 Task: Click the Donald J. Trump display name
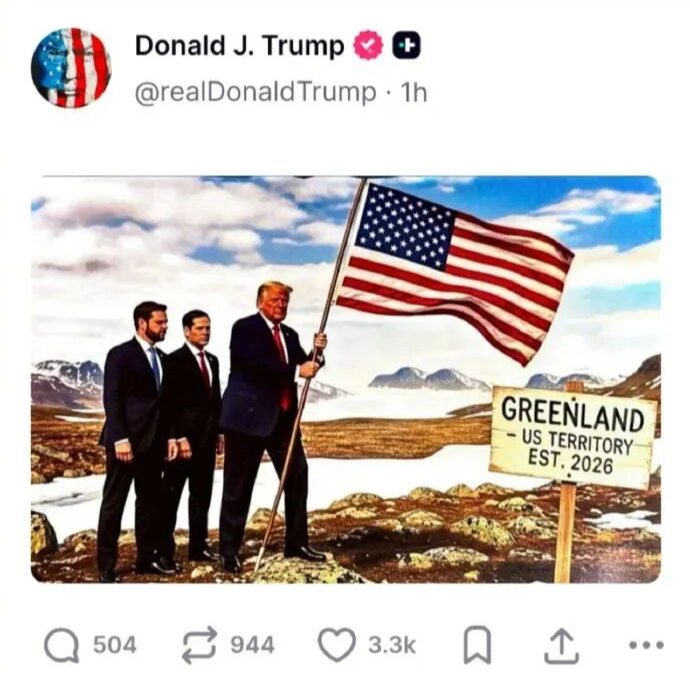[x=239, y=45]
